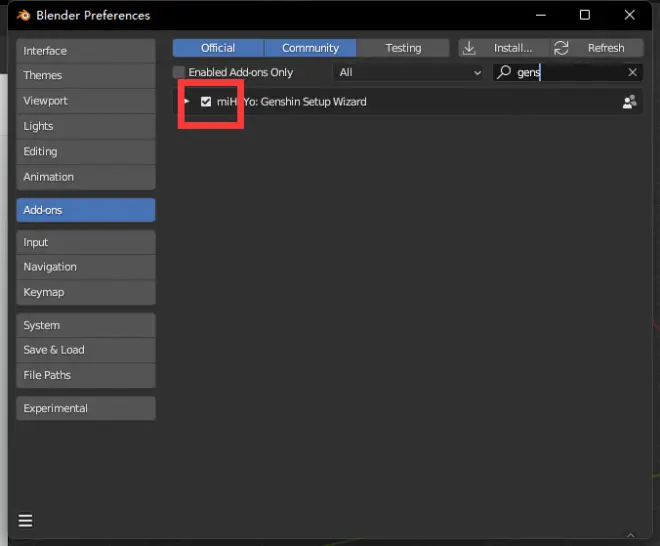Expand the Genshin Setup Wizard add-on details
The width and height of the screenshot is (660, 546).
[186, 101]
